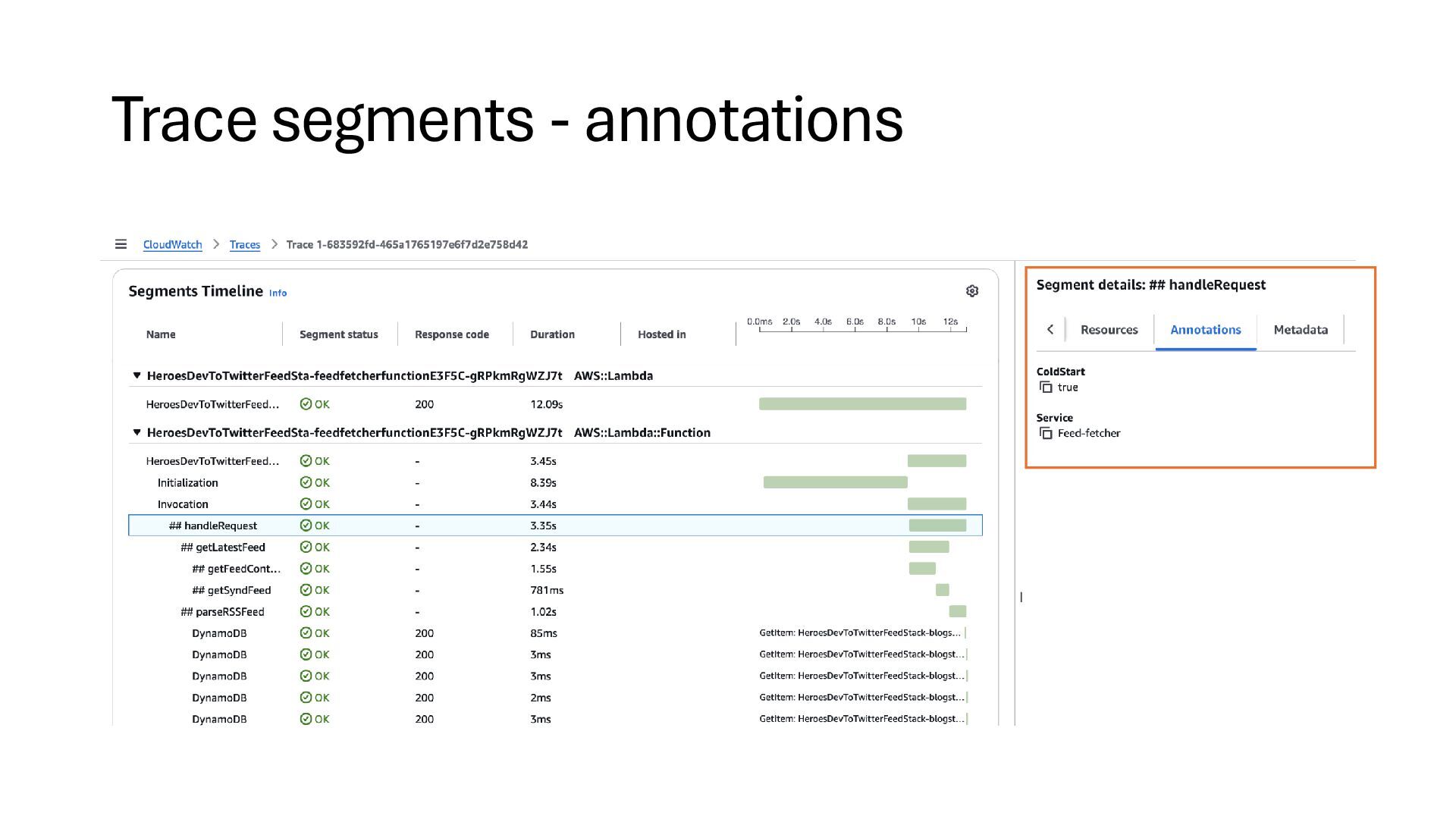The image size is (1456, 819).
Task: Click the ColdStart 'true' value
Action: [1068, 388]
